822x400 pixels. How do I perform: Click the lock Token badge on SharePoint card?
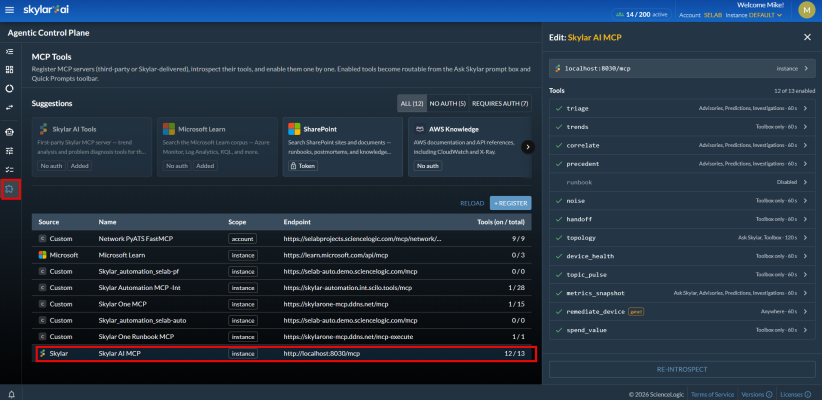pos(302,166)
